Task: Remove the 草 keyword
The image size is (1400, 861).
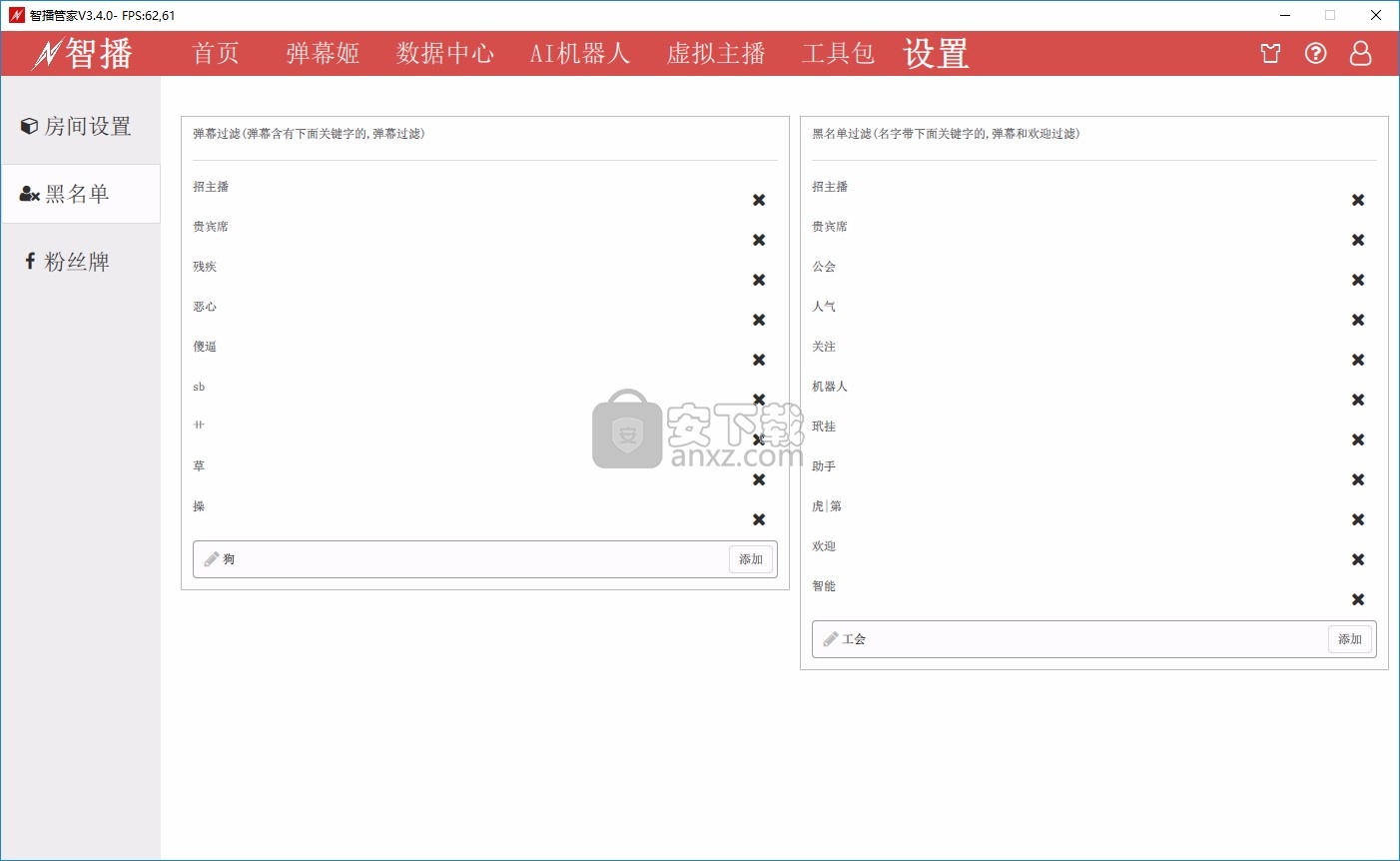Action: point(759,479)
